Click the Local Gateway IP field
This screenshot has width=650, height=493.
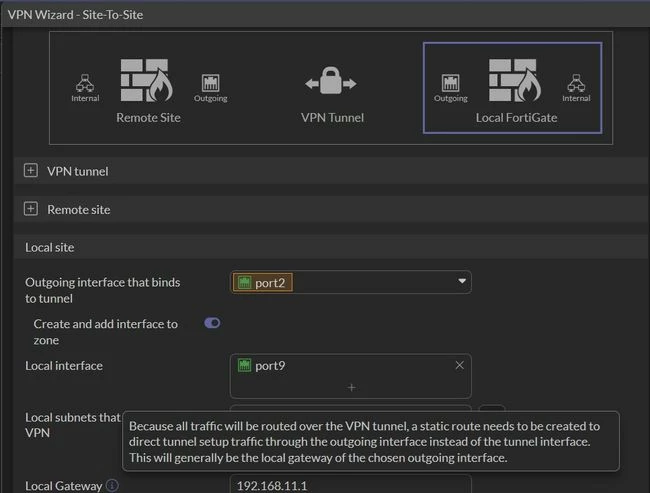[x=350, y=484]
